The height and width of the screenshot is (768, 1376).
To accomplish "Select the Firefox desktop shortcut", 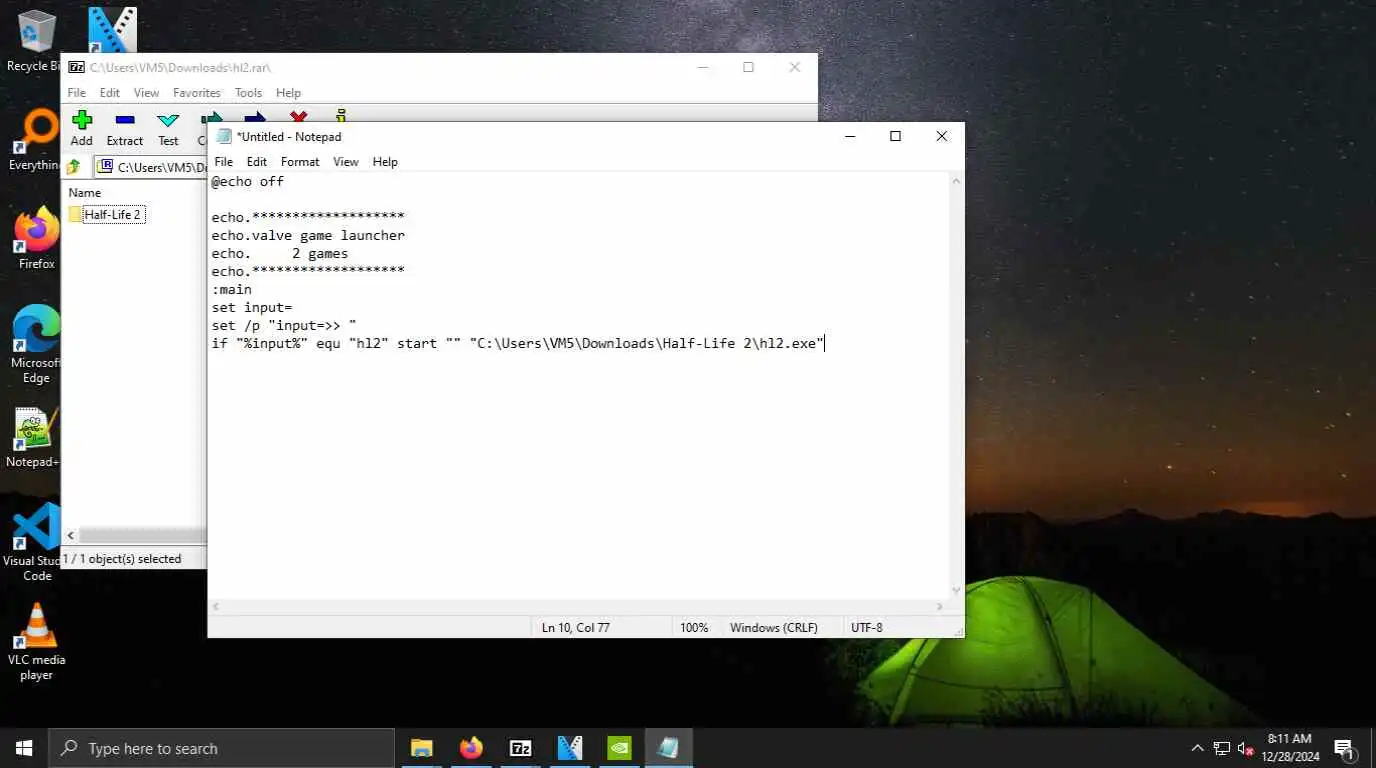I will click(x=36, y=239).
